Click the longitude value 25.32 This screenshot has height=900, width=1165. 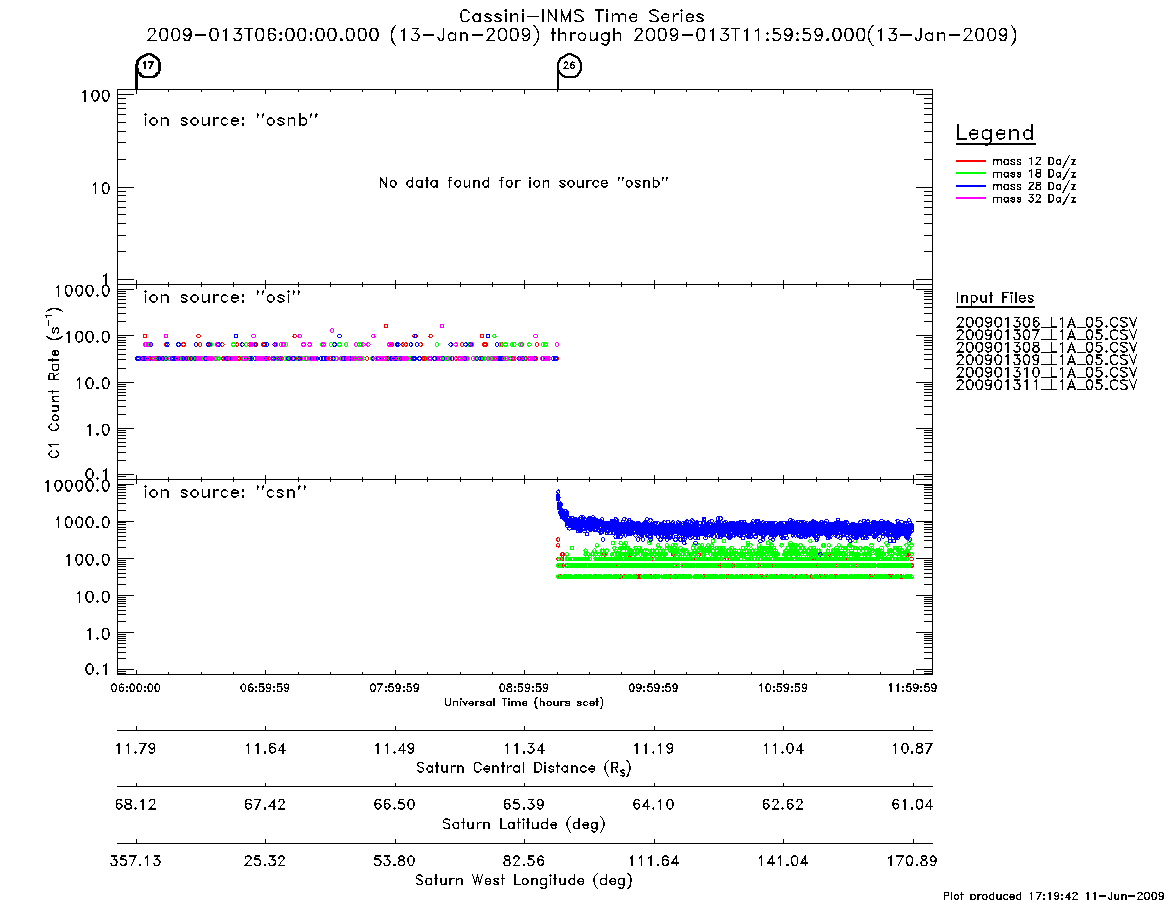tap(265, 861)
